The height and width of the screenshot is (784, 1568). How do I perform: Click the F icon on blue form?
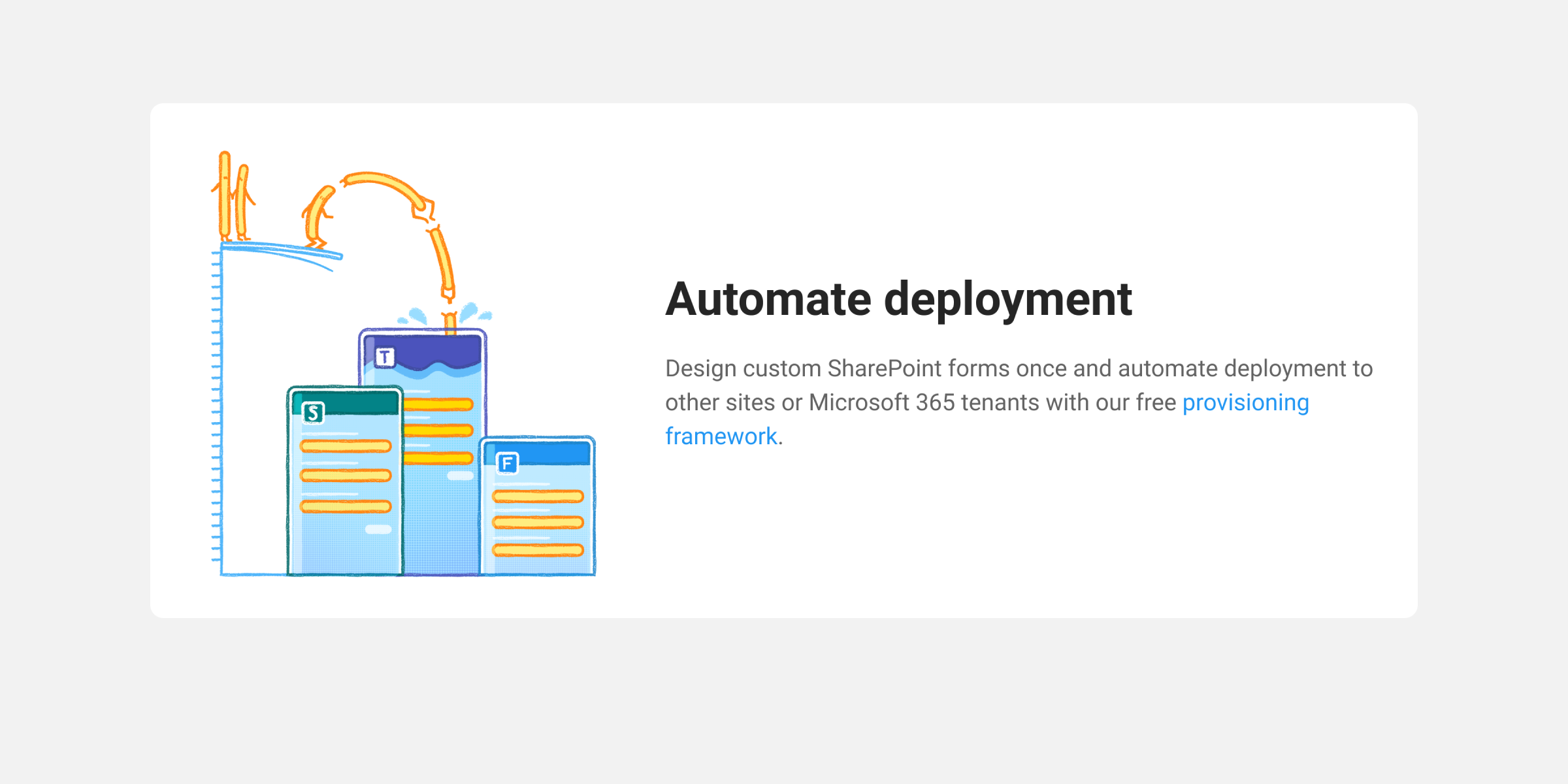pyautogui.click(x=508, y=463)
